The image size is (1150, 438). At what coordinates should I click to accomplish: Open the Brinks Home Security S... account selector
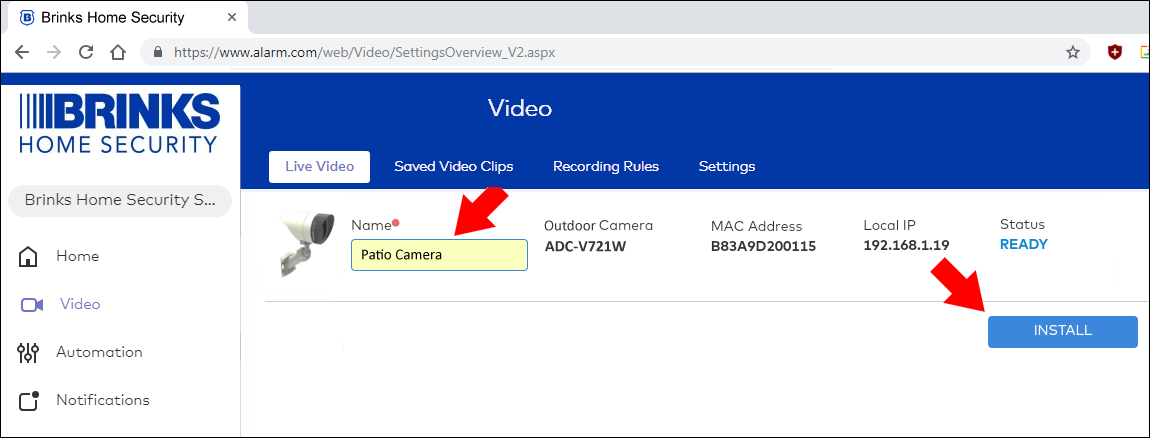(x=120, y=200)
